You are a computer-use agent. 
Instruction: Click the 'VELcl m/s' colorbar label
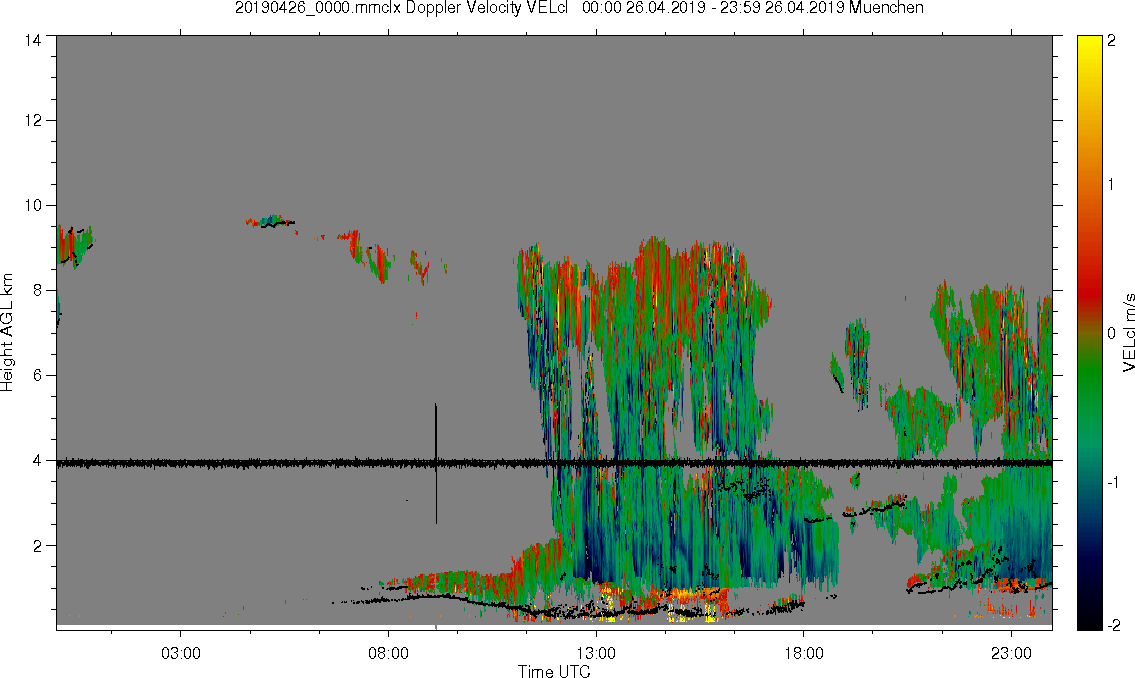[1128, 333]
